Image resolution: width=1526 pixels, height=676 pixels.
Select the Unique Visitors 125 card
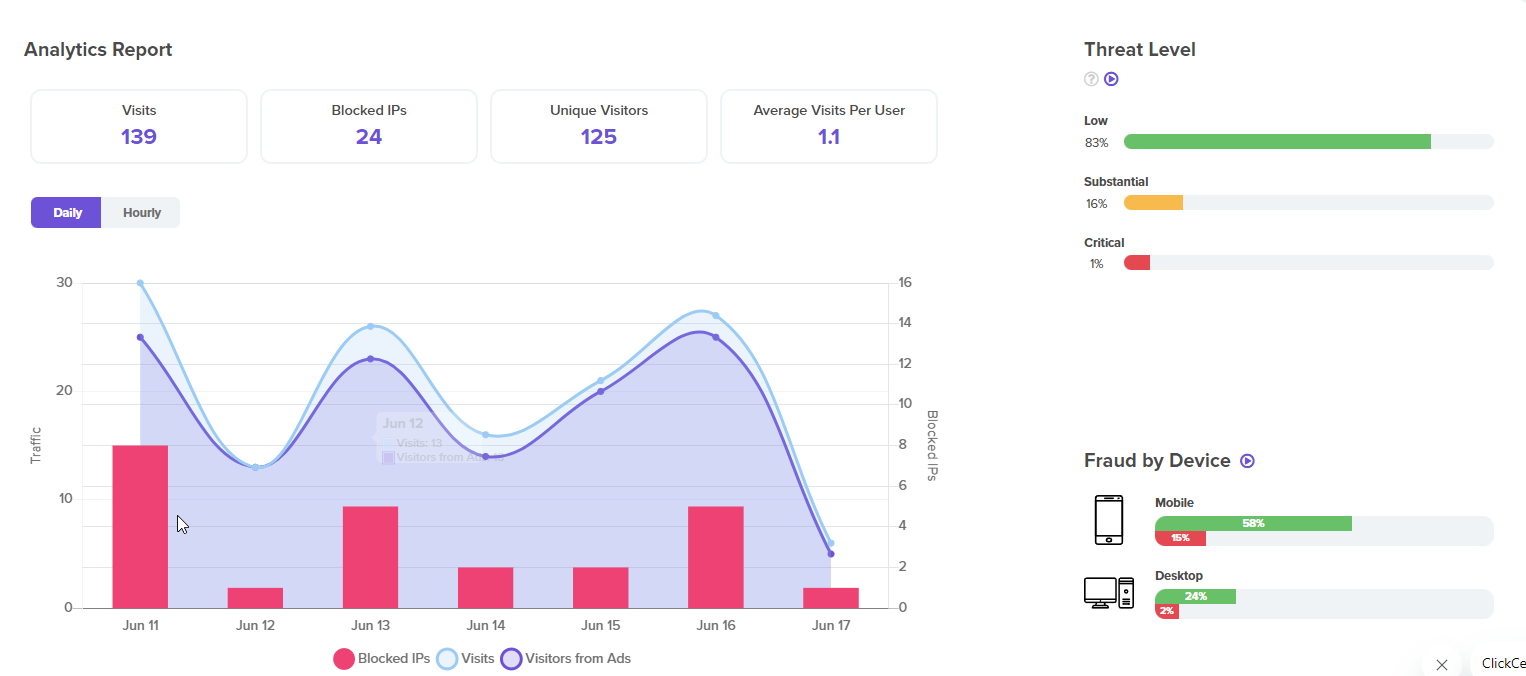pos(599,126)
